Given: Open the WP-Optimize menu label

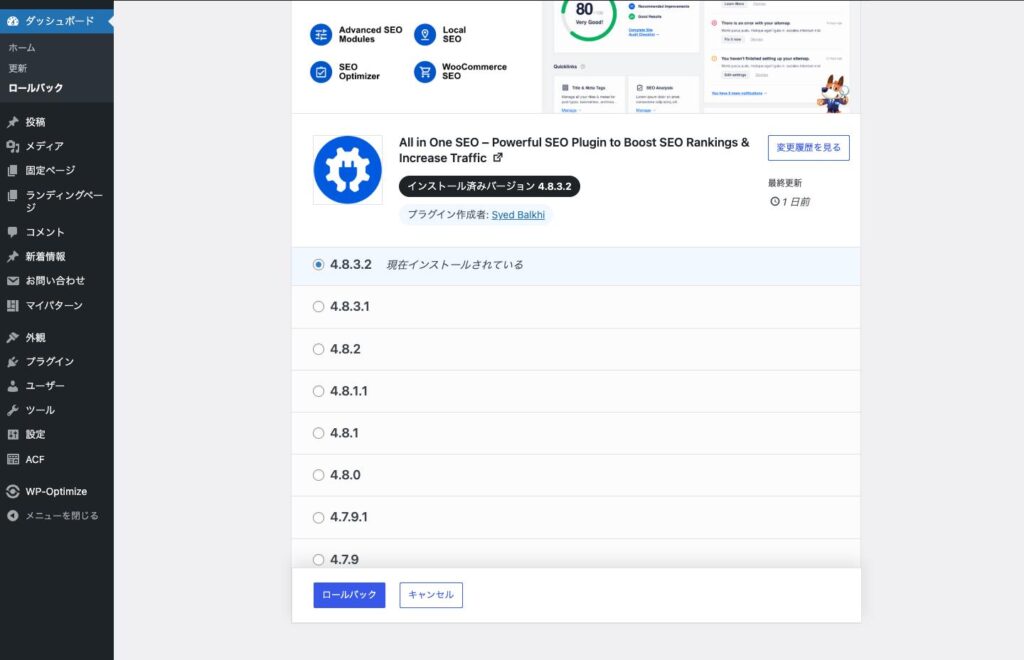Looking at the screenshot, I should pyautogui.click(x=56, y=492).
